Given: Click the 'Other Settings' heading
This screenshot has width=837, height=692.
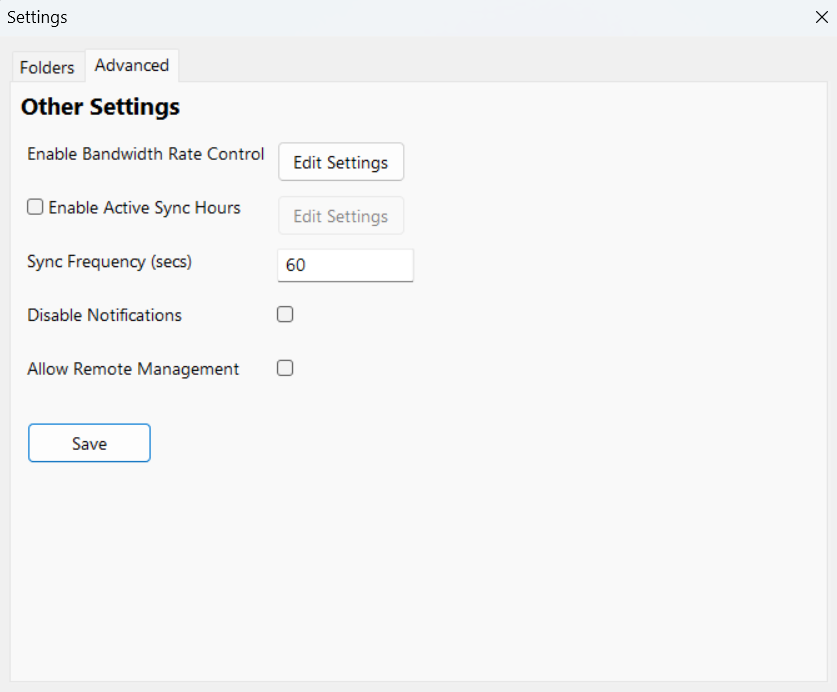Looking at the screenshot, I should (x=100, y=107).
